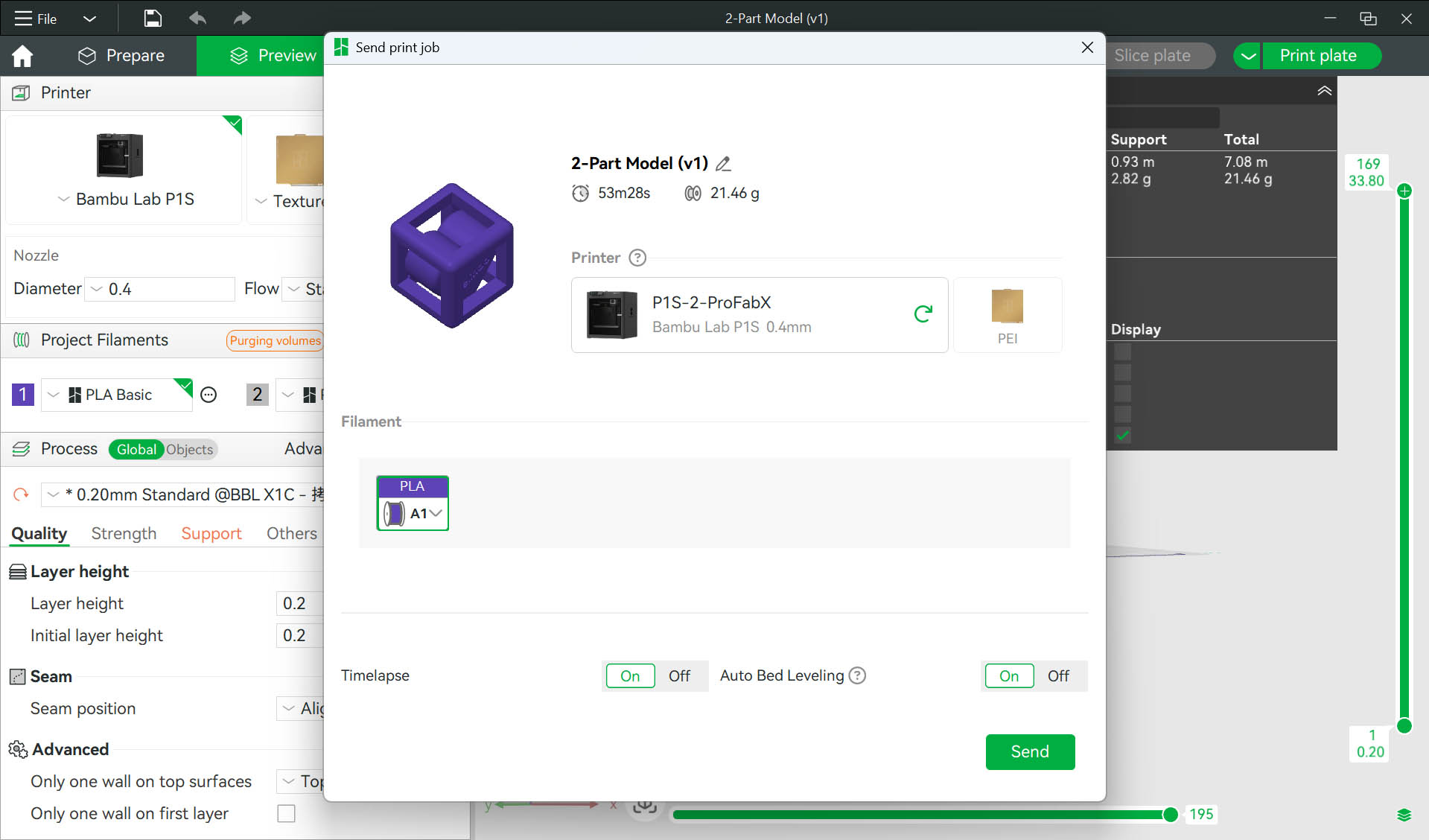Viewport: 1429px width, 840px height.
Task: Undo the last action
Action: click(197, 19)
